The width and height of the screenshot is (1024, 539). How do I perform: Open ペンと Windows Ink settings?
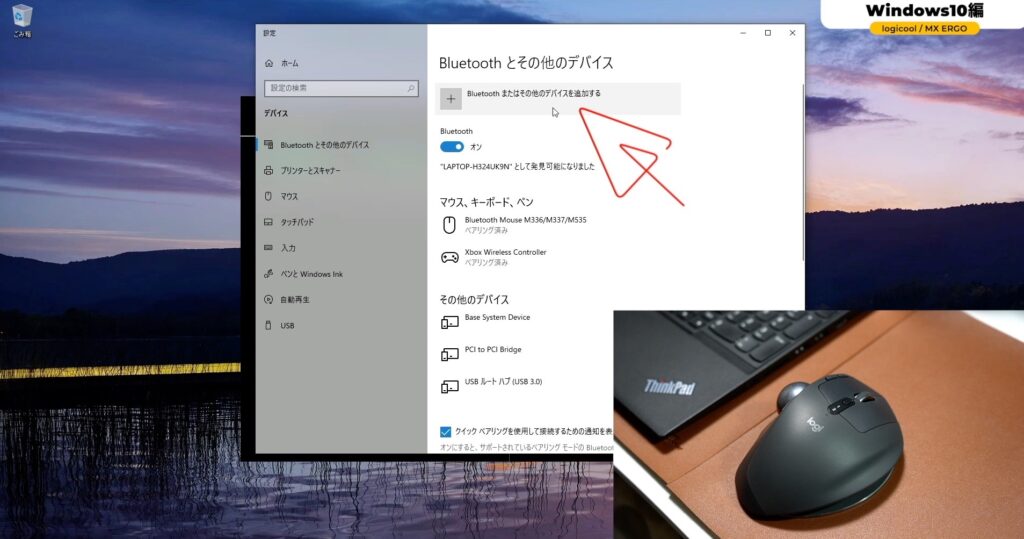coord(312,274)
